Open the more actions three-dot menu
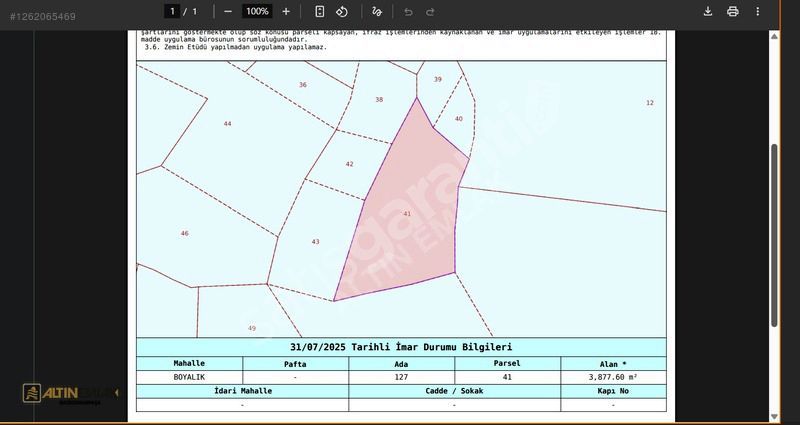The width and height of the screenshot is (800, 425). pyautogui.click(x=757, y=11)
